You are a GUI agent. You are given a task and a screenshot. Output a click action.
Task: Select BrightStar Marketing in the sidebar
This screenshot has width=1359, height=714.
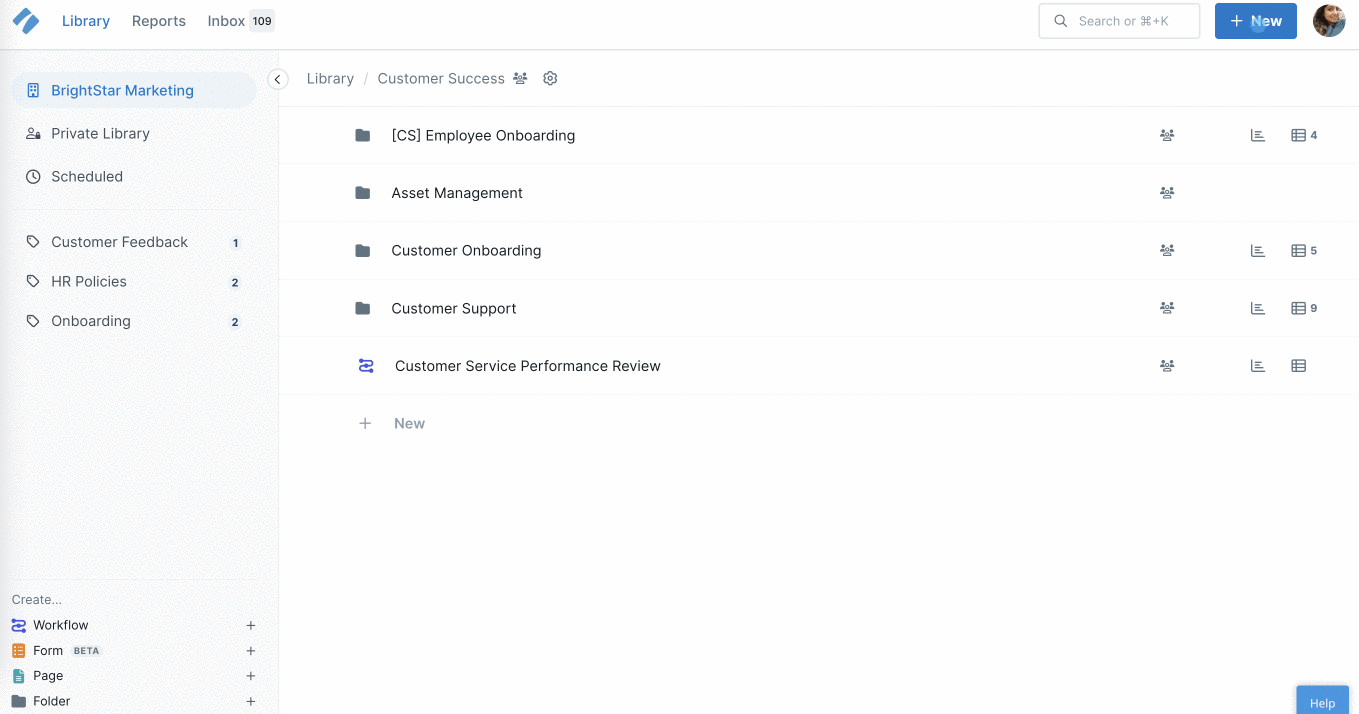coord(134,90)
